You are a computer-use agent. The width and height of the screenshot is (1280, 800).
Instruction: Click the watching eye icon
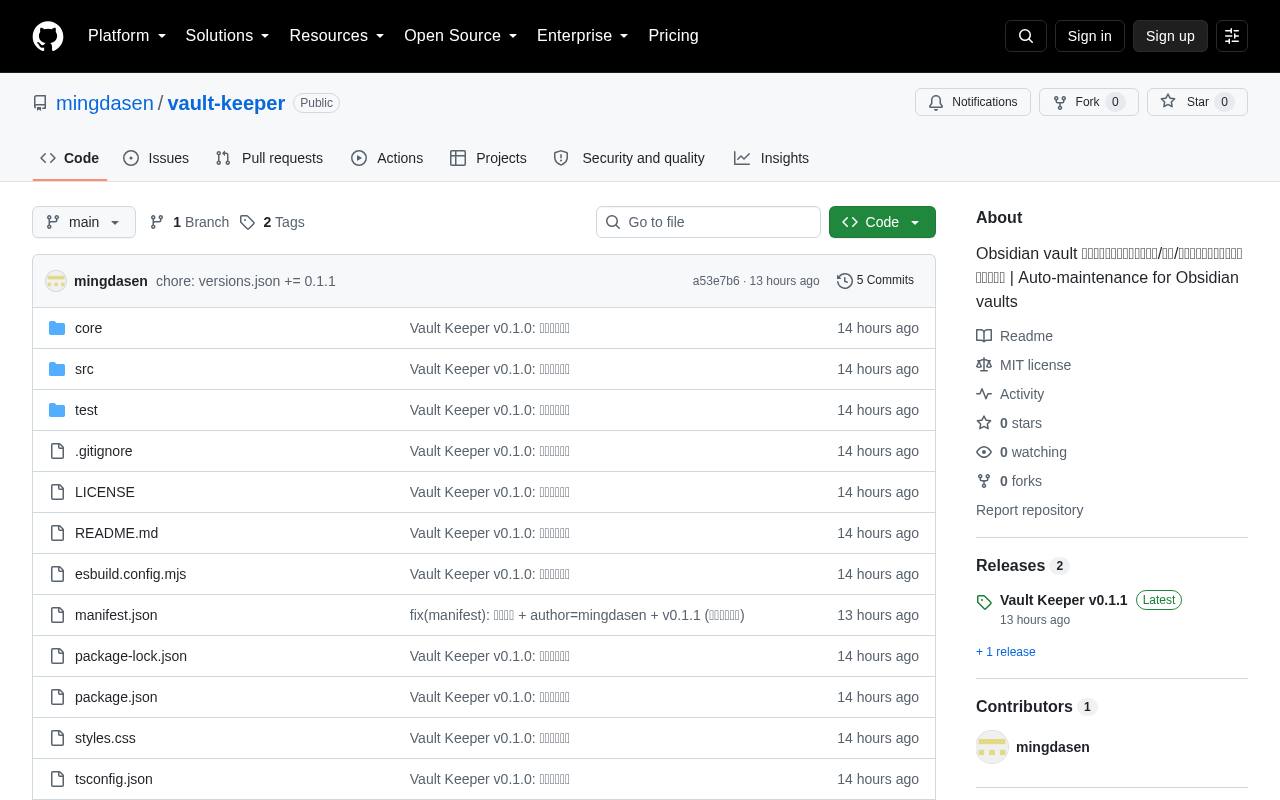[984, 452]
